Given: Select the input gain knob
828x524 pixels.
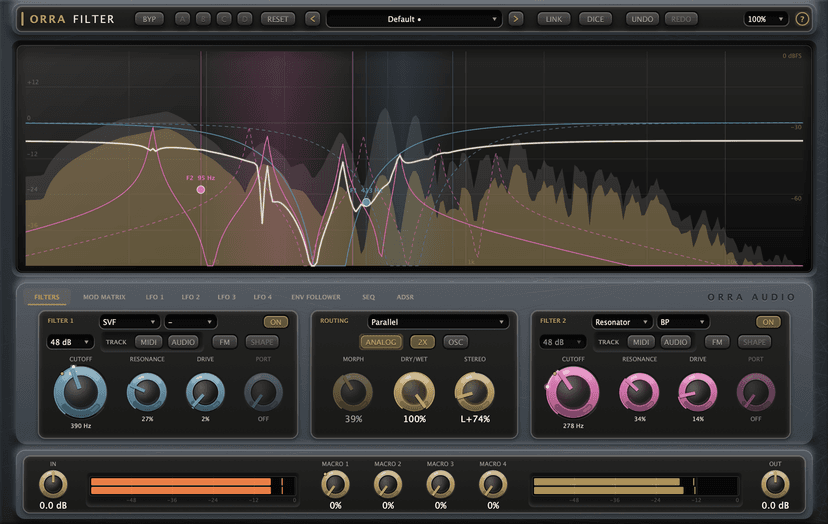Looking at the screenshot, I should [x=53, y=484].
